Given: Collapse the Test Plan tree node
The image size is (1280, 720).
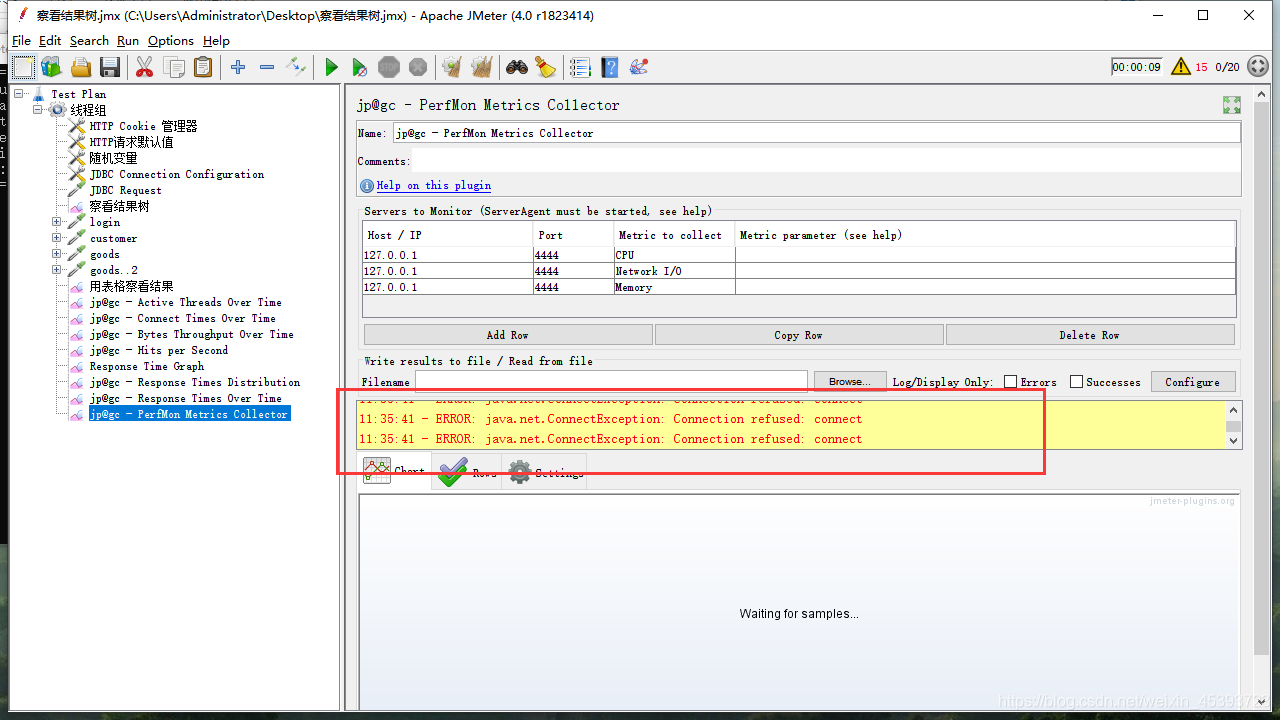Looking at the screenshot, I should pyautogui.click(x=18, y=94).
